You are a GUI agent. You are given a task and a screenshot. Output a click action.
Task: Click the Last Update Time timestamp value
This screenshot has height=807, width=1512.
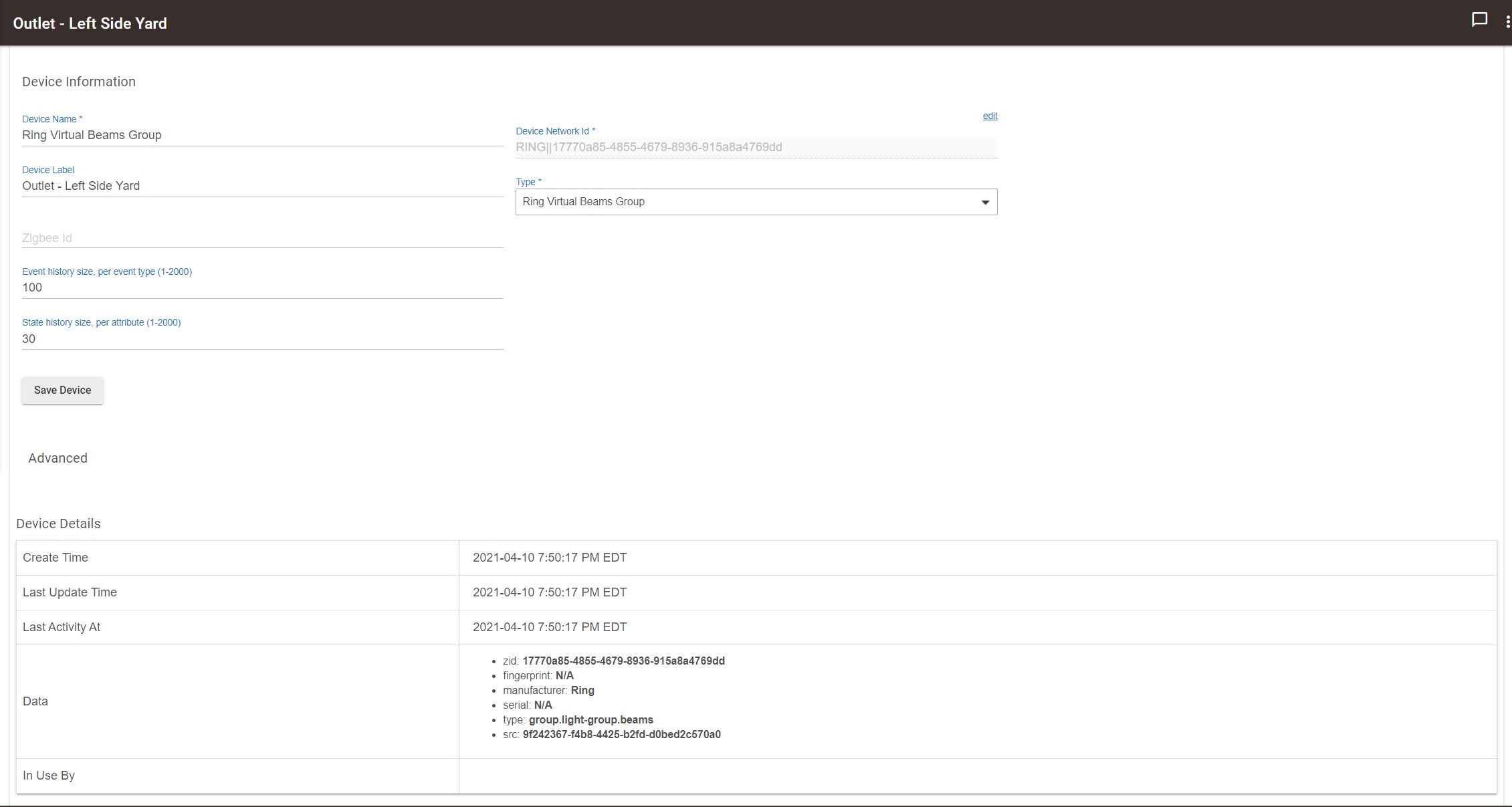click(x=550, y=592)
